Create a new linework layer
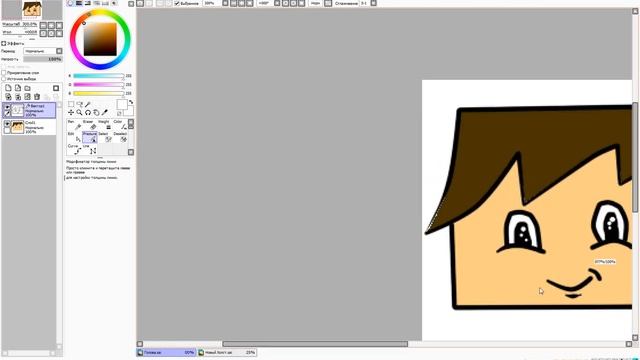The height and width of the screenshot is (360, 640). [18, 88]
